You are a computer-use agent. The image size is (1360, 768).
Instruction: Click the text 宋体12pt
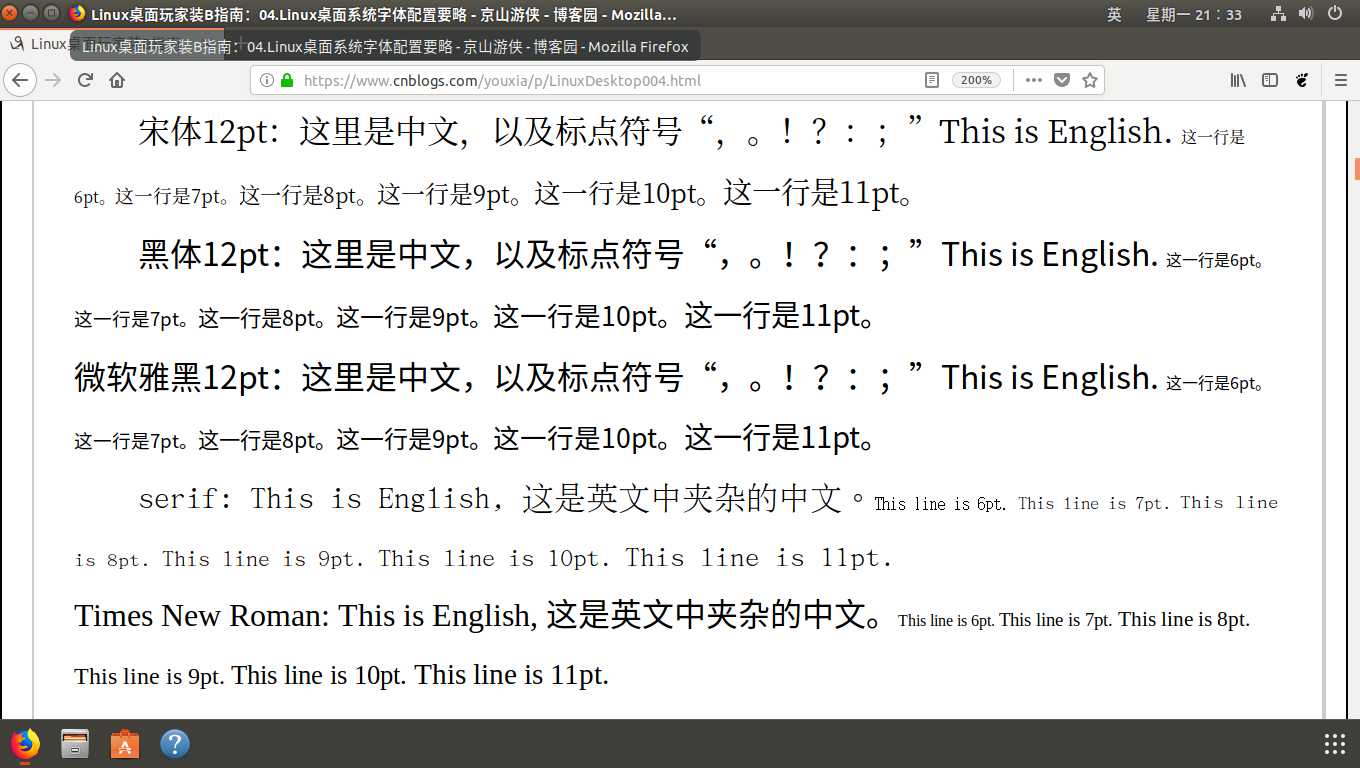pyautogui.click(x=203, y=131)
